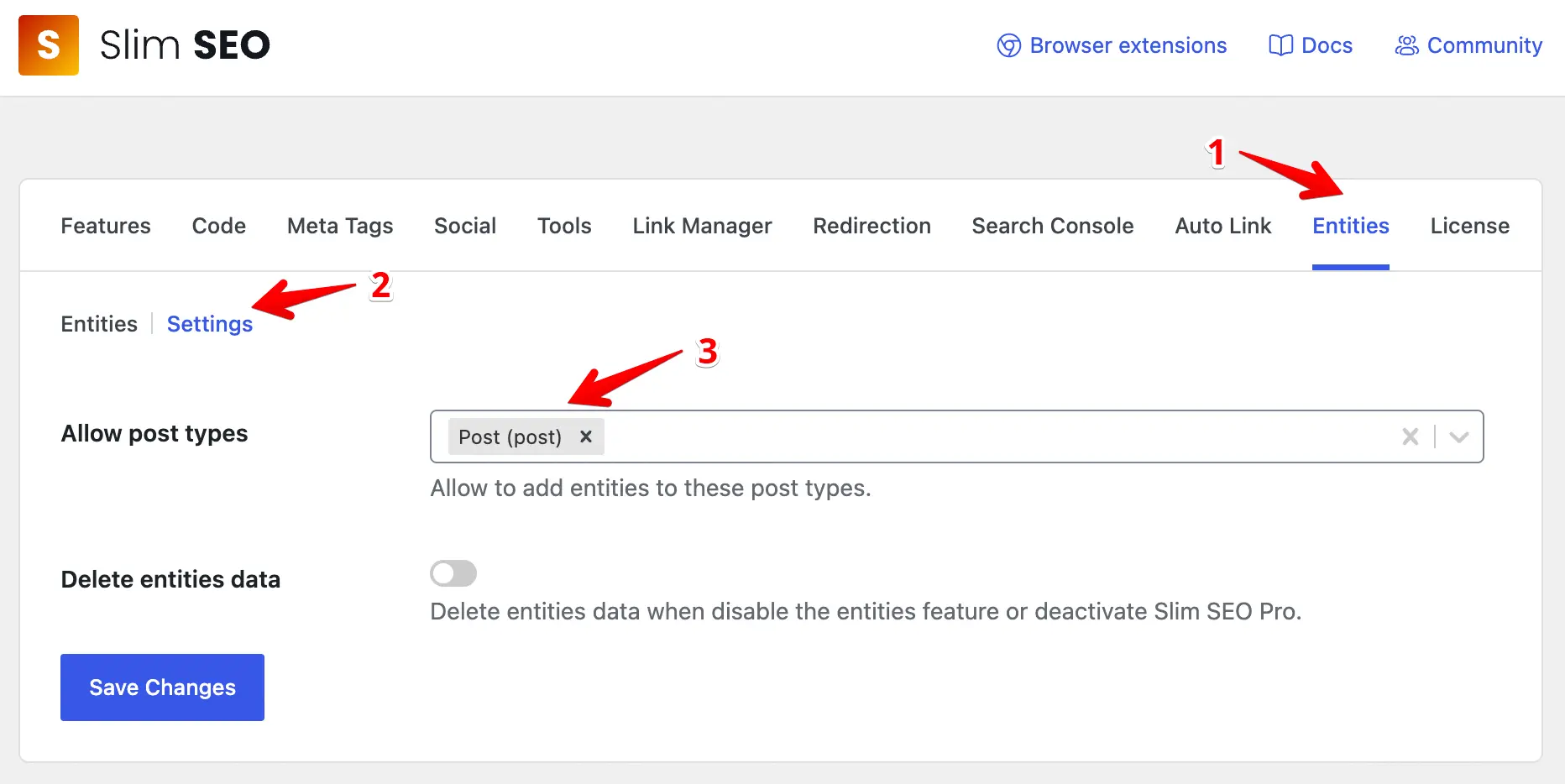Switch to the Social tab

[465, 226]
